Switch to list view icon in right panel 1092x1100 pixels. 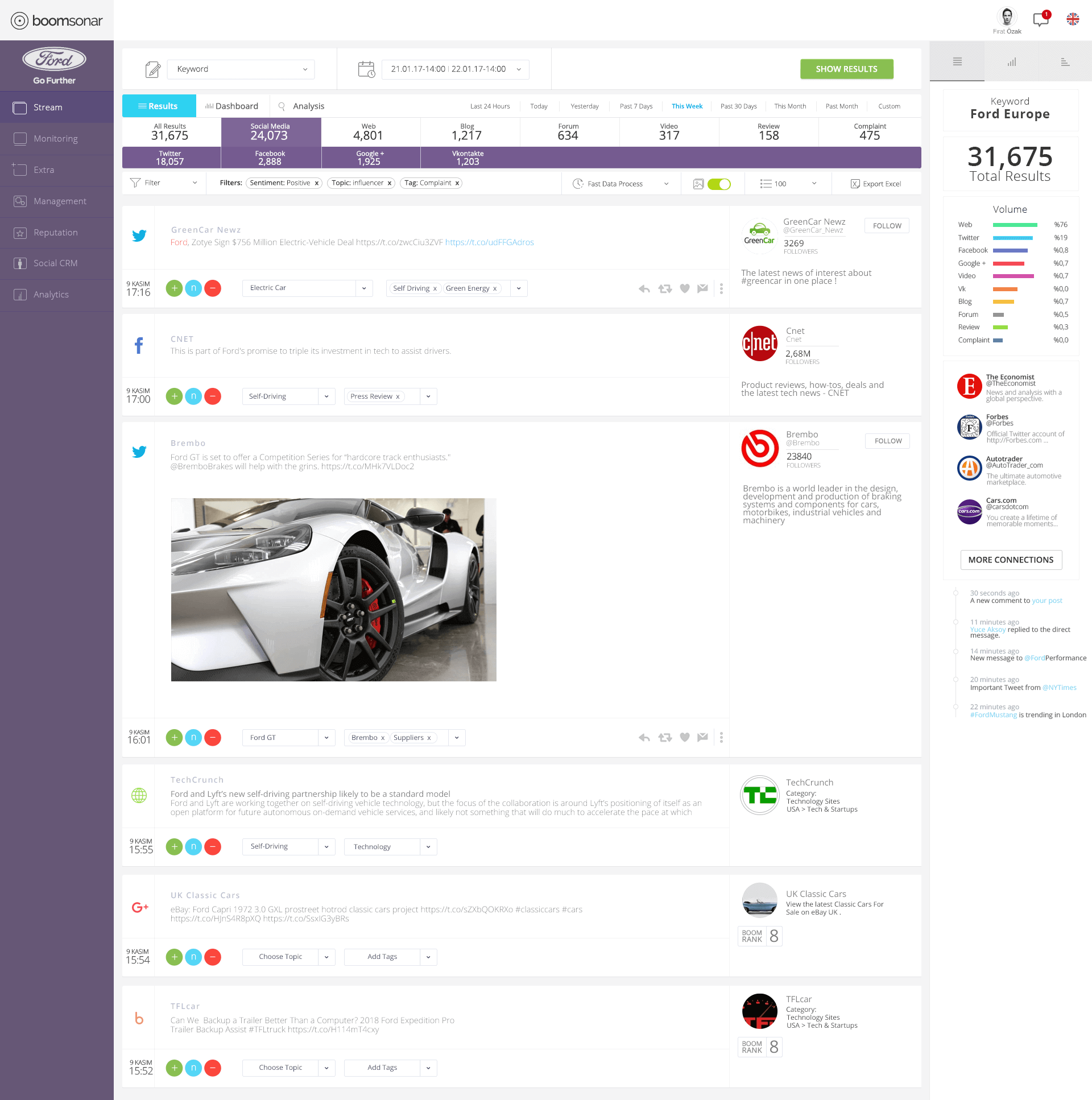[957, 61]
